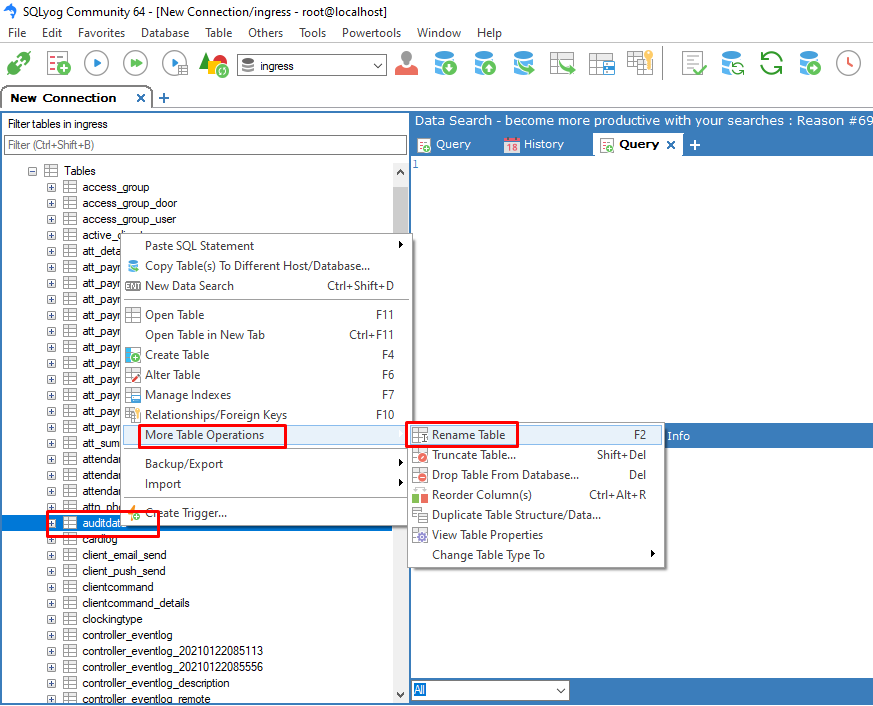Screen dimensions: 873x706
Task: Click the green refresh arrows icon
Action: (771, 63)
